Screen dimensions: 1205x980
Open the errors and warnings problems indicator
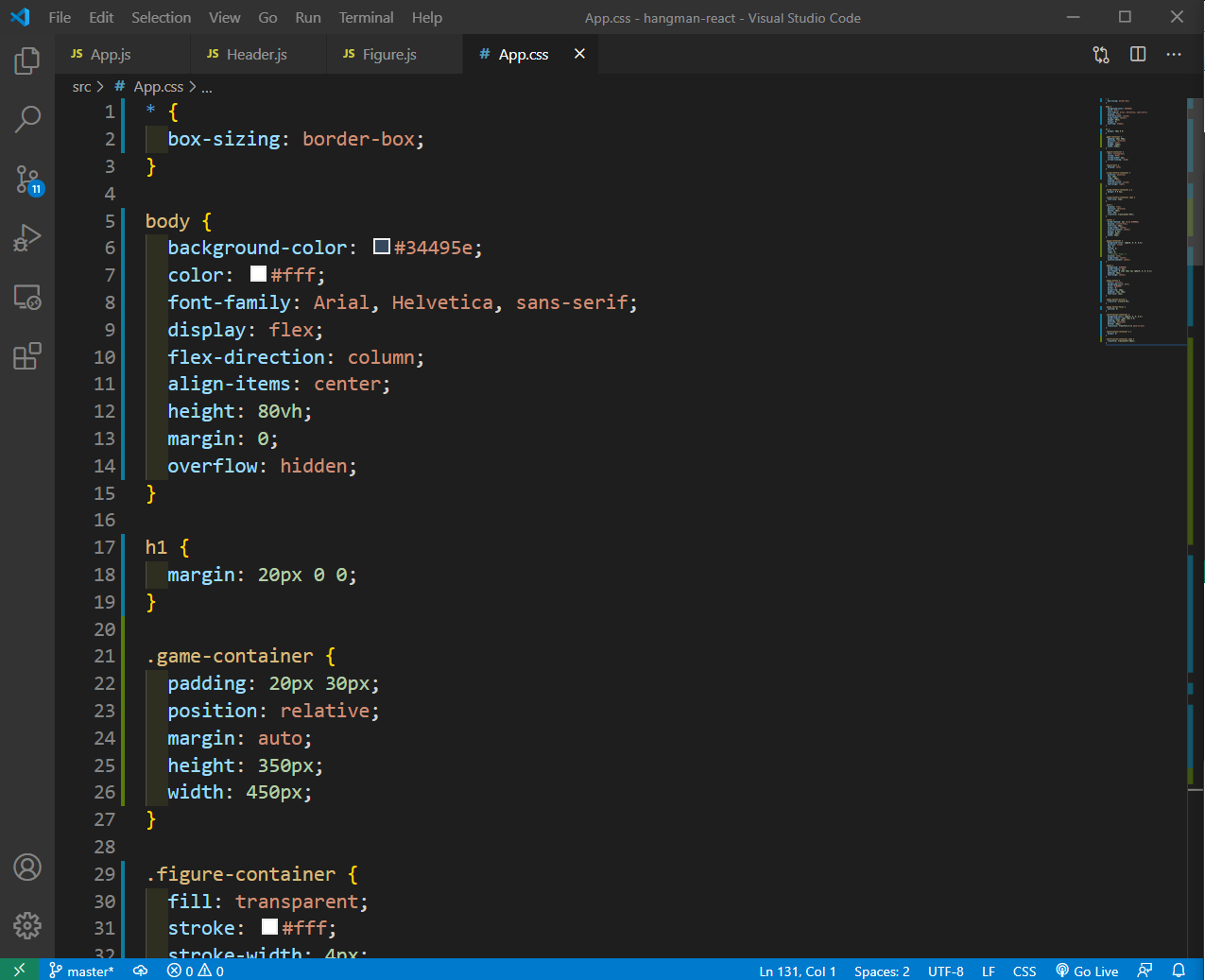pos(196,971)
